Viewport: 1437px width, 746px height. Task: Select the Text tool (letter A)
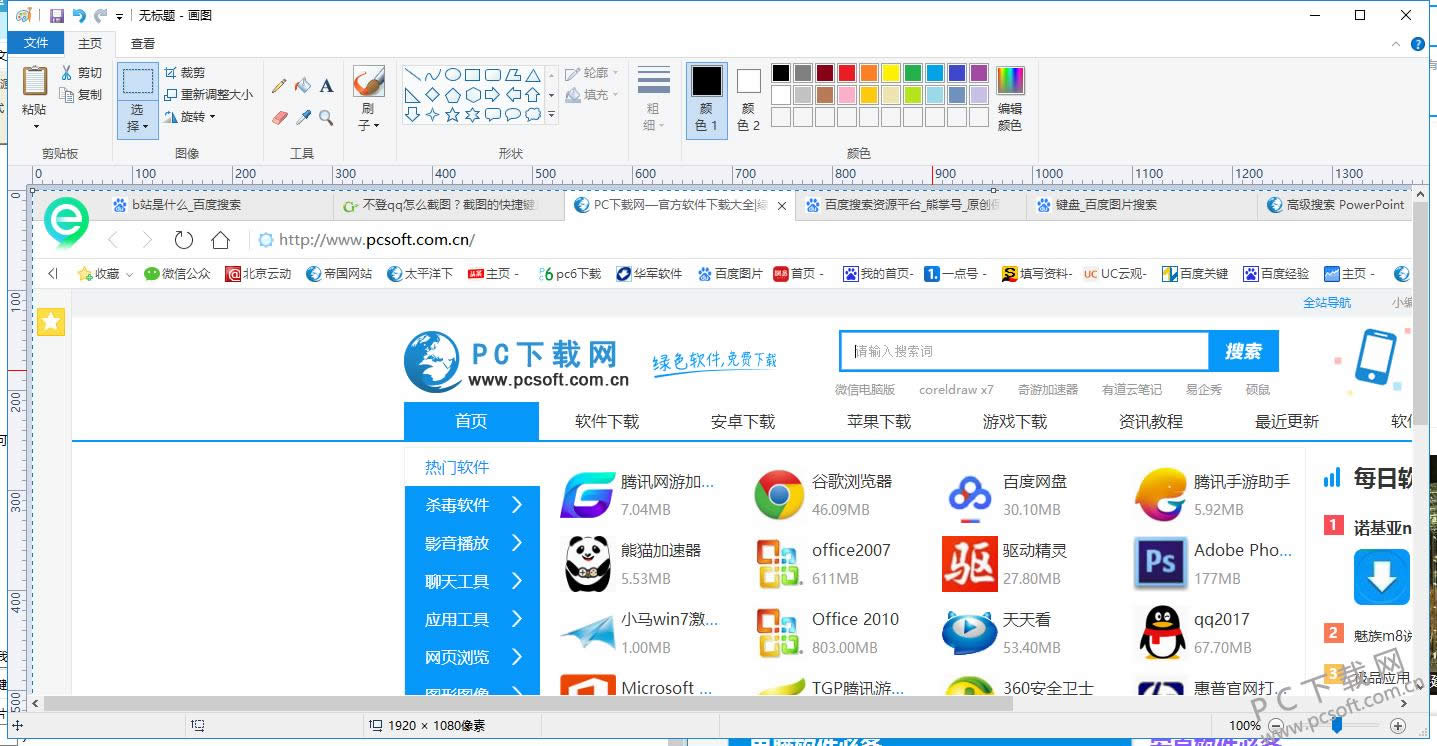(326, 86)
